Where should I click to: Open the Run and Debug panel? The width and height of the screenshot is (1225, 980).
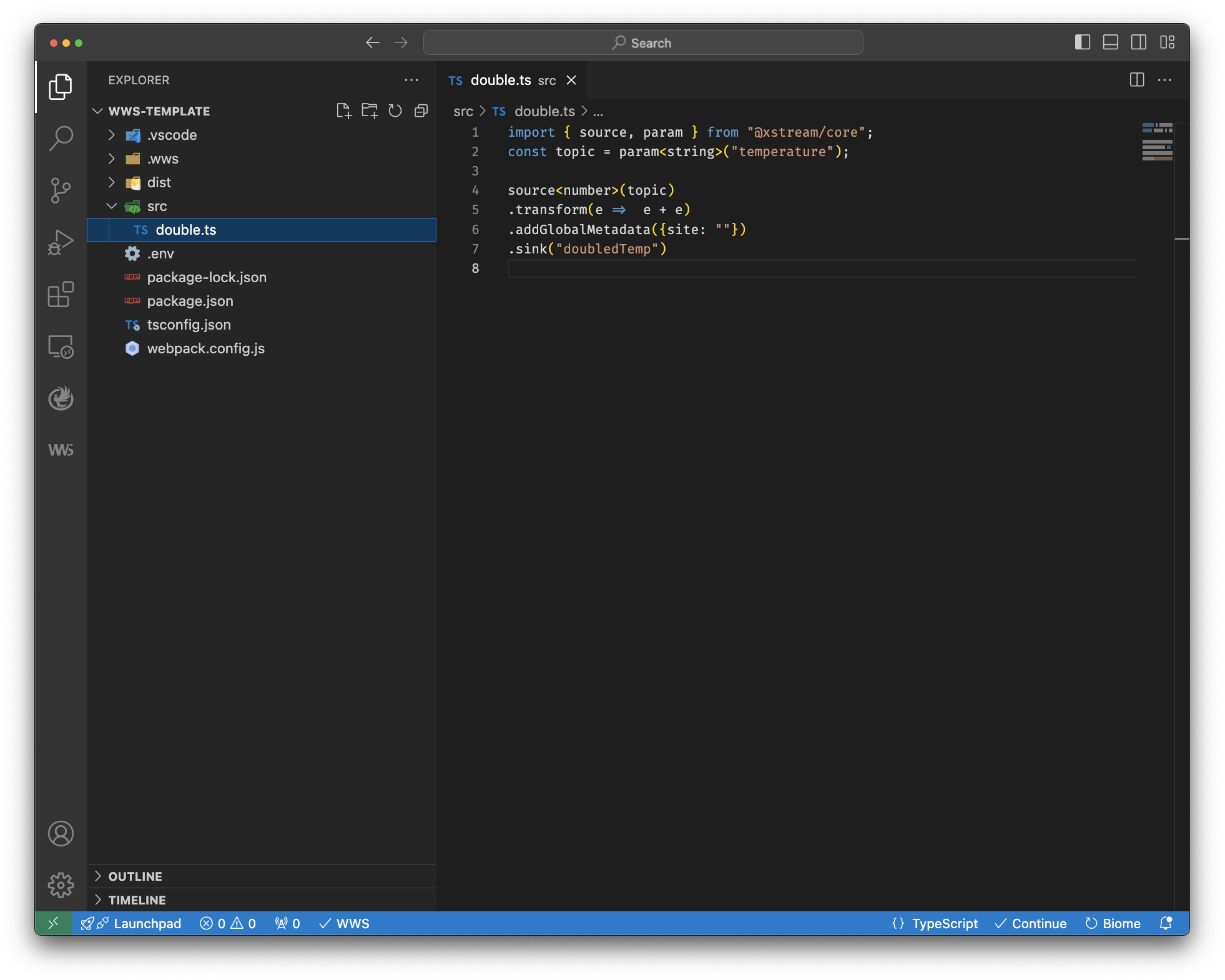[61, 242]
